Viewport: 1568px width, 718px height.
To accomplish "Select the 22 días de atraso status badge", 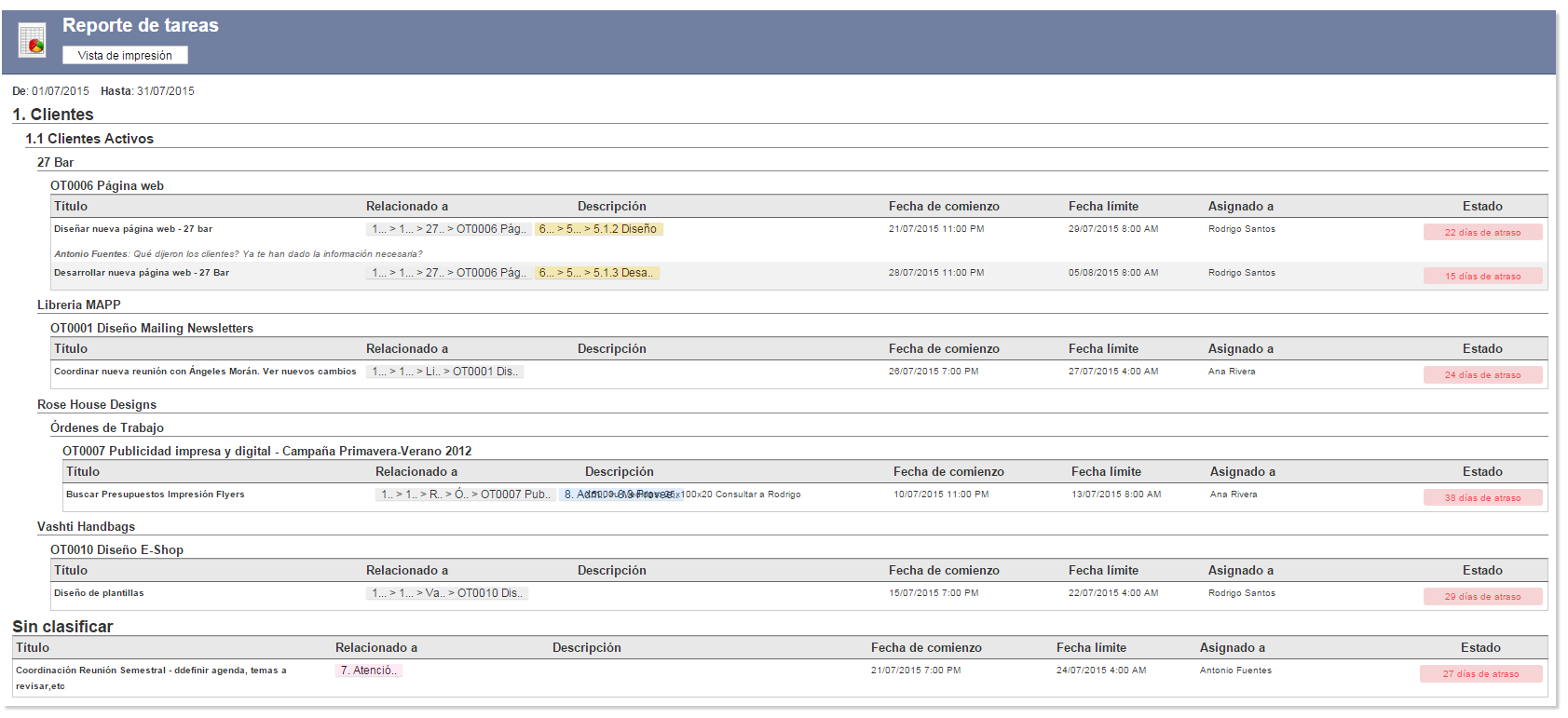I will point(1482,233).
